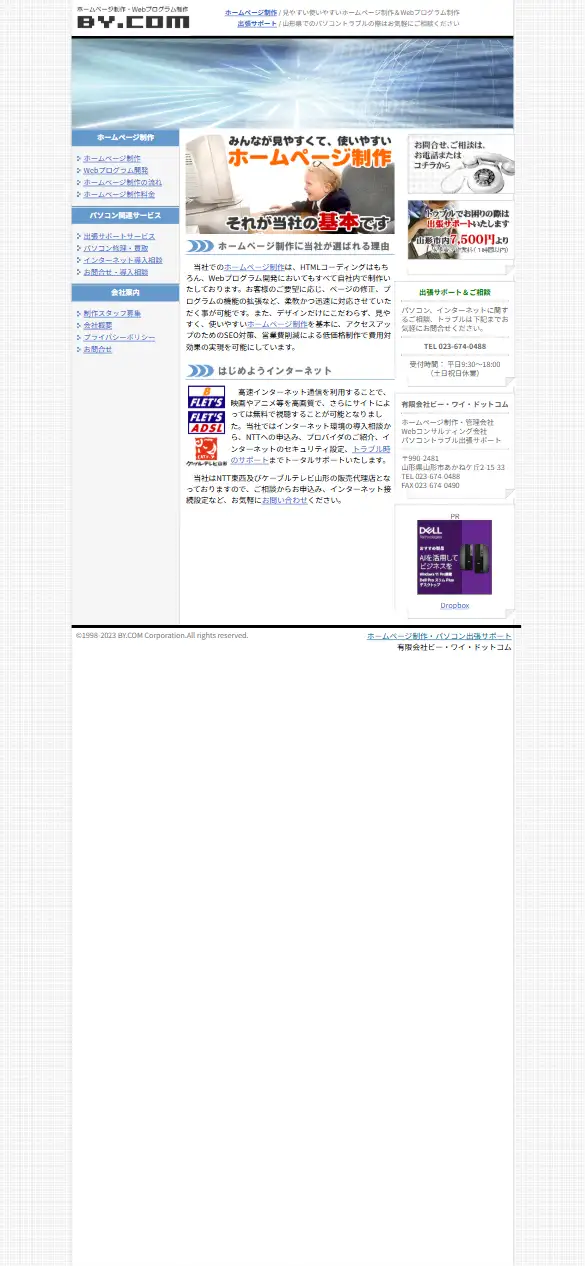Viewport: 585px width, 1266px height.
Task: Click the top header ホームページ制作 link
Action: (251, 12)
